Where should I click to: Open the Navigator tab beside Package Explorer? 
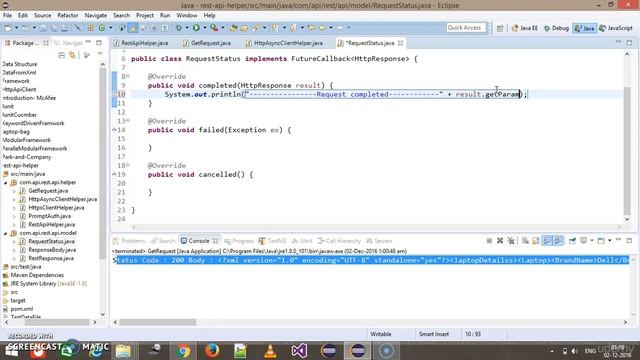click(69, 43)
